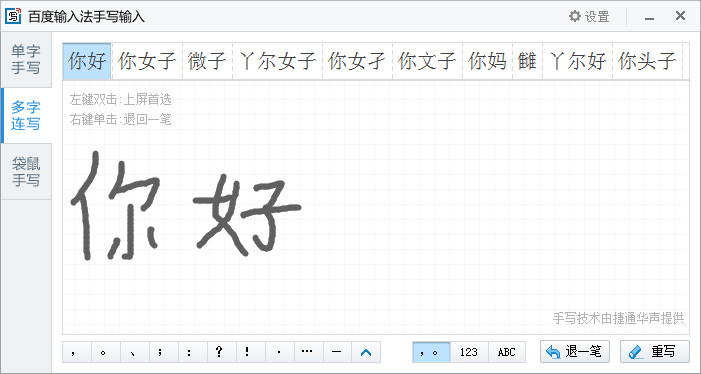This screenshot has width=701, height=374.
Task: Select candidate 你头子
Action: [x=647, y=61]
